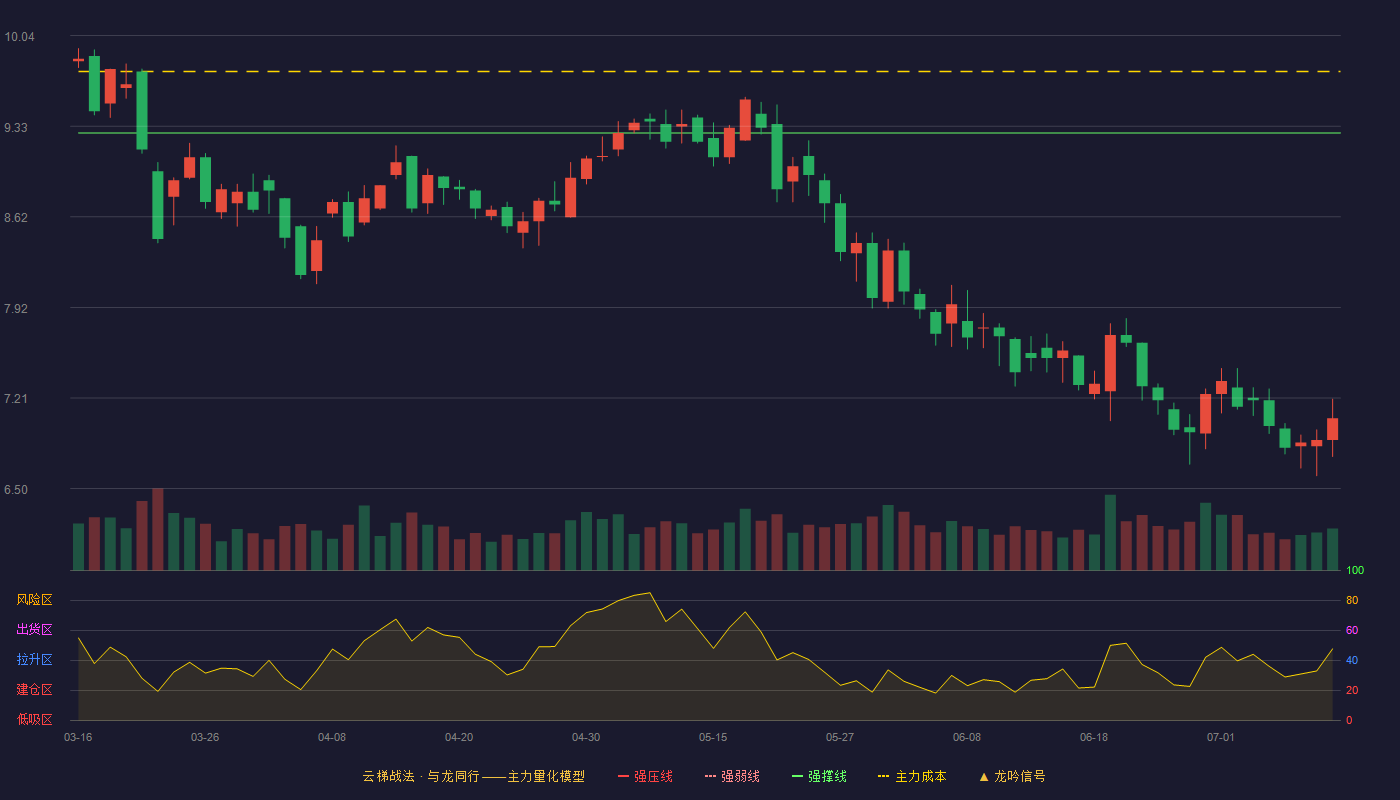
Task: Click the 低吸区 zone label
Action: 35,719
